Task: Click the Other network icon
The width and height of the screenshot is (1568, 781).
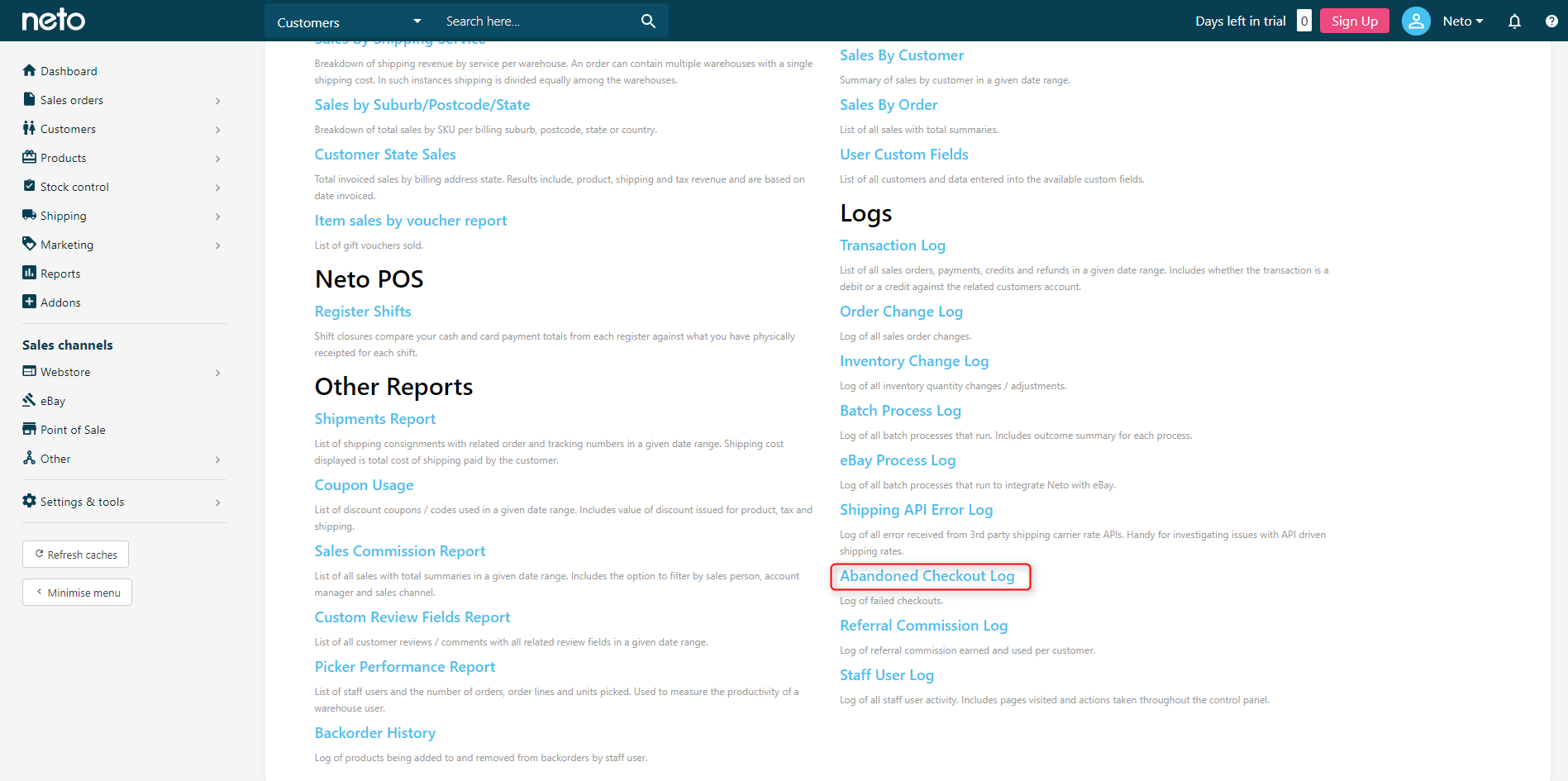Action: click(x=30, y=458)
